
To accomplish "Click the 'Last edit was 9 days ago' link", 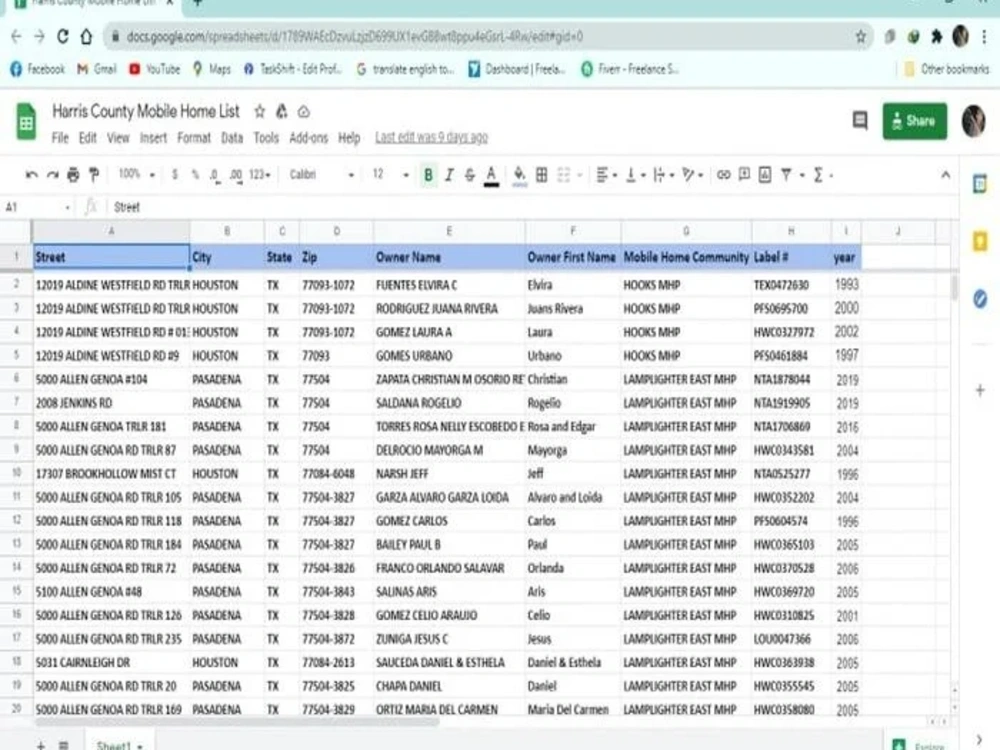I will coord(431,138).
